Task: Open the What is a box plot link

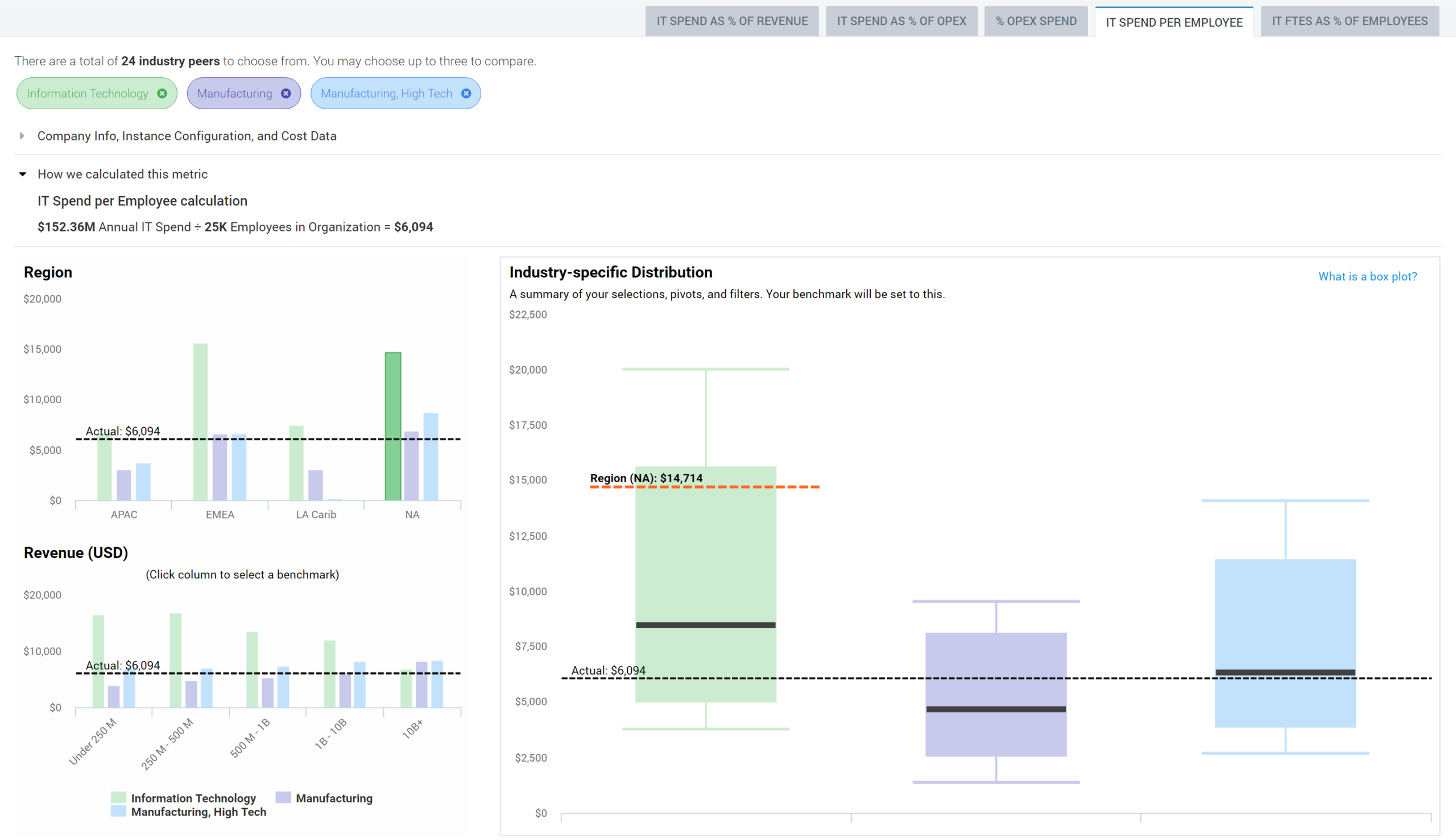Action: tap(1367, 276)
